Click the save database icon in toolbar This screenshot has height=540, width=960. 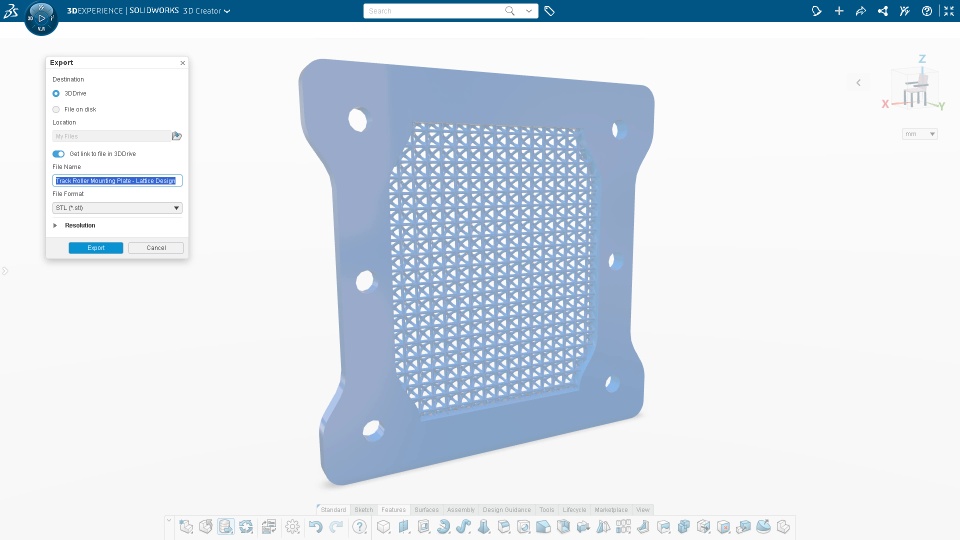click(x=225, y=527)
